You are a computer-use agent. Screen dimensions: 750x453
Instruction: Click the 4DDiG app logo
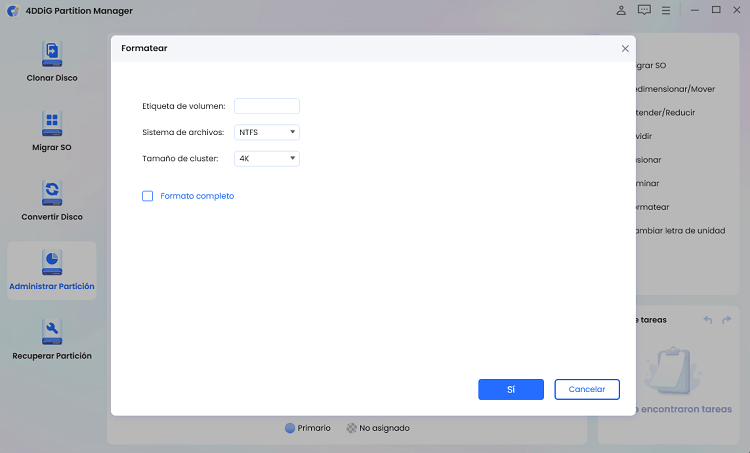pyautogui.click(x=13, y=11)
